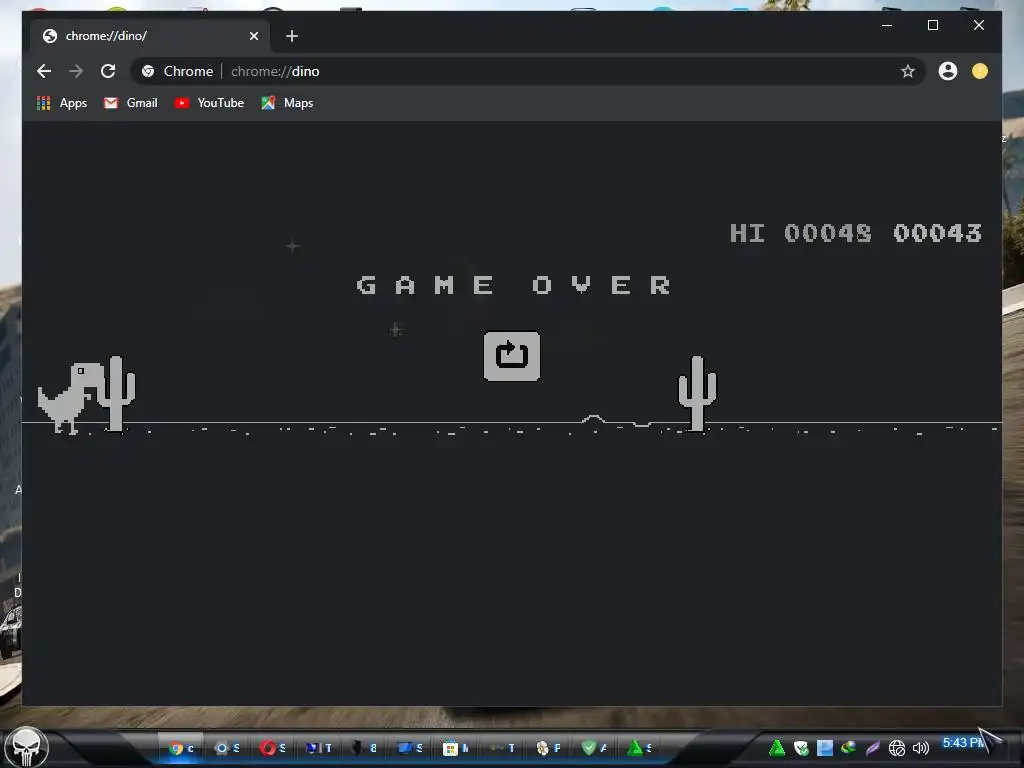Open the Chrome profile account icon
This screenshot has height=768, width=1024.
click(948, 71)
